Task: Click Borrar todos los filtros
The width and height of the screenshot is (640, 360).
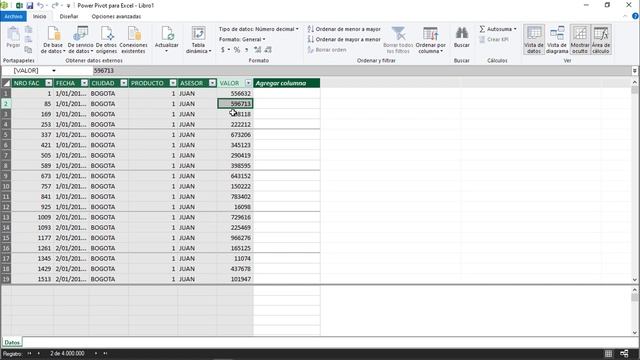Action: (x=398, y=40)
